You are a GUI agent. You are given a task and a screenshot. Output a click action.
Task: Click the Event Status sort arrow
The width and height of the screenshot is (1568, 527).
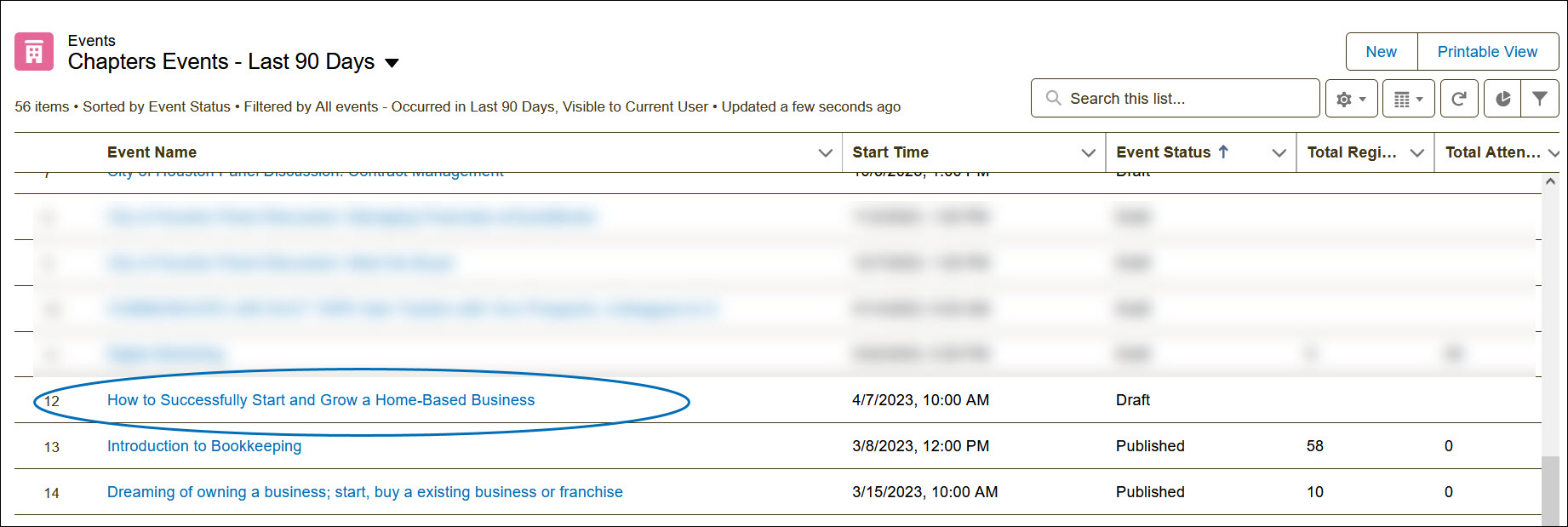(1223, 152)
